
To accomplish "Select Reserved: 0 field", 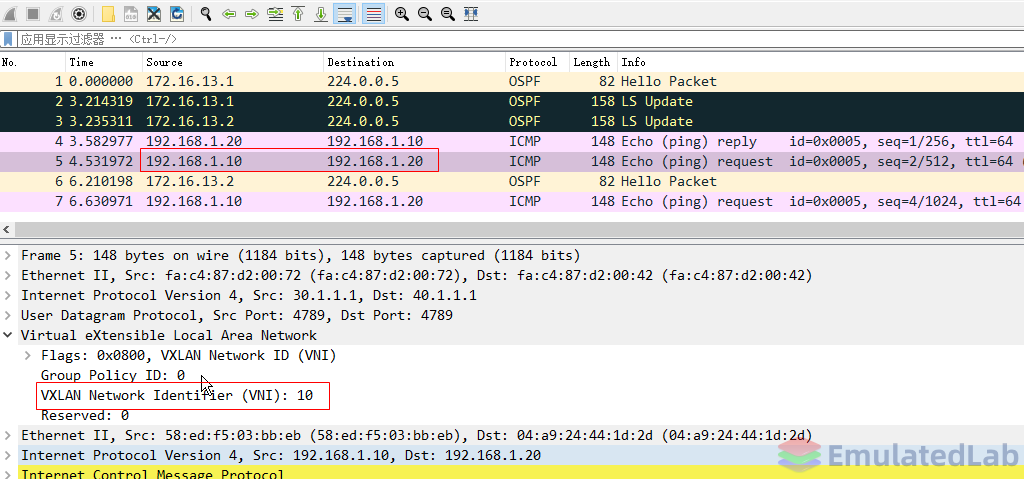I will (x=85, y=415).
